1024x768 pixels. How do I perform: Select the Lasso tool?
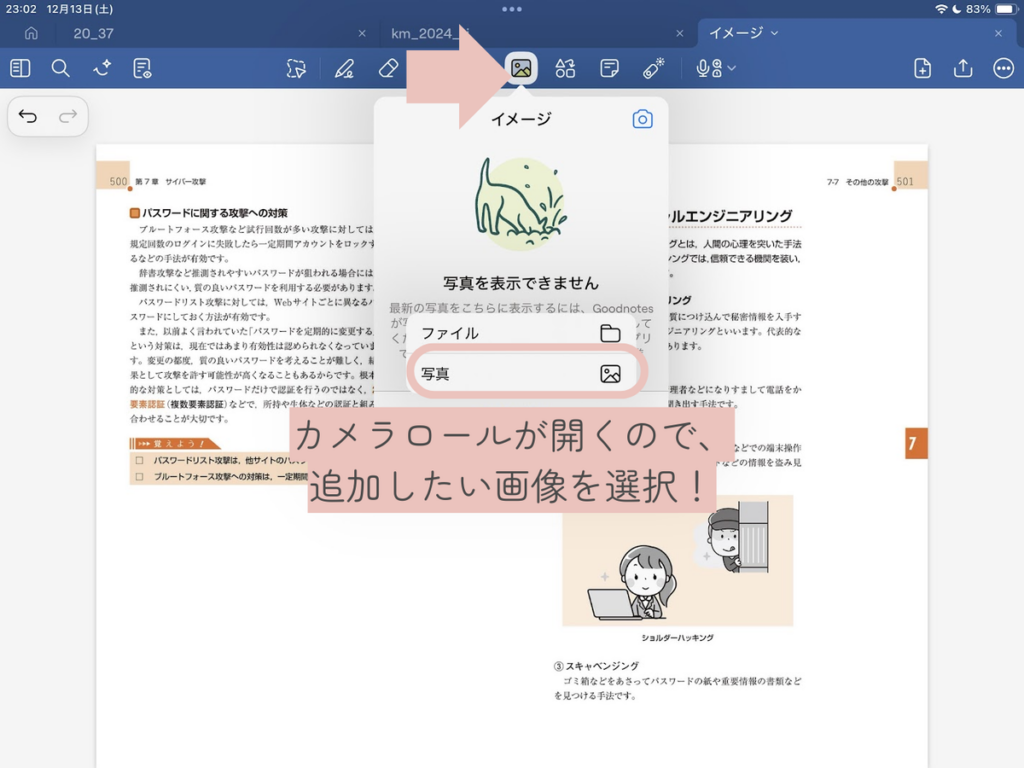pos(296,68)
